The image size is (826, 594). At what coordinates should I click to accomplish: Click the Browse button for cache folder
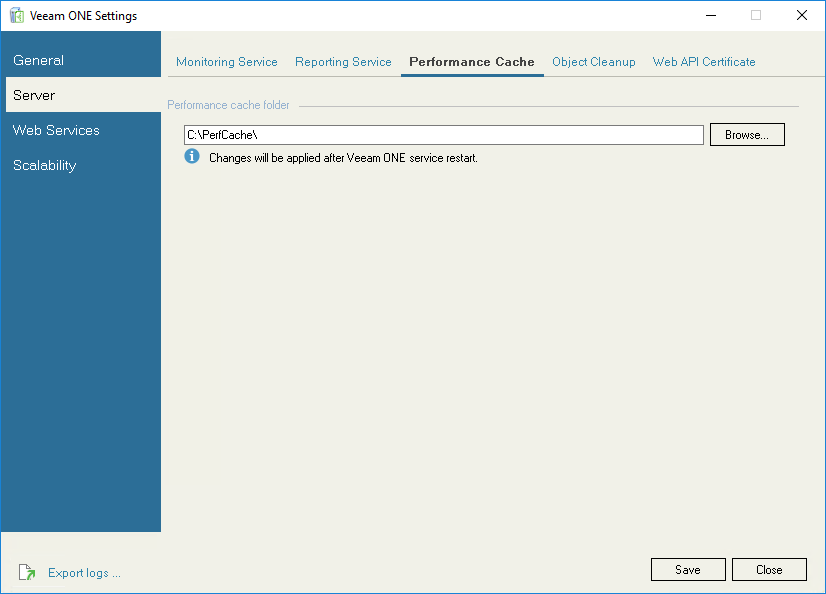click(747, 134)
